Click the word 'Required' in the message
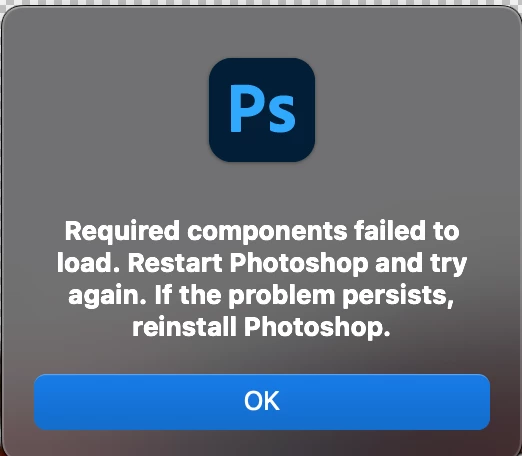 (122, 232)
